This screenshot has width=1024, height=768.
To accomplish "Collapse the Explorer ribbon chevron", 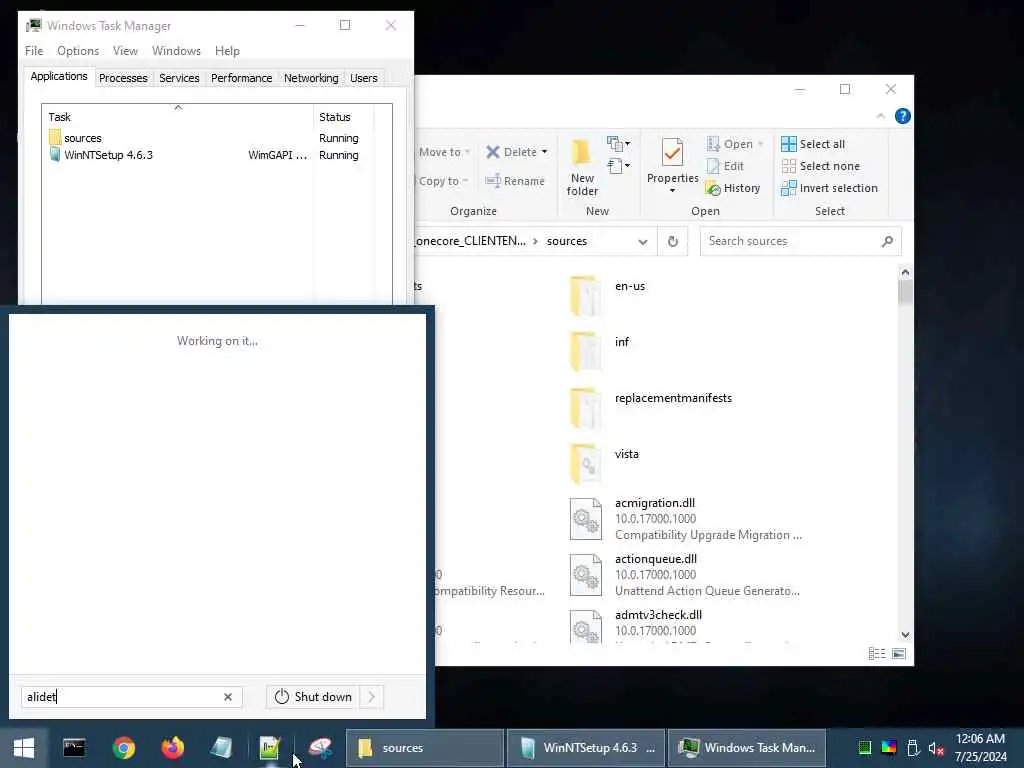I will (x=880, y=116).
